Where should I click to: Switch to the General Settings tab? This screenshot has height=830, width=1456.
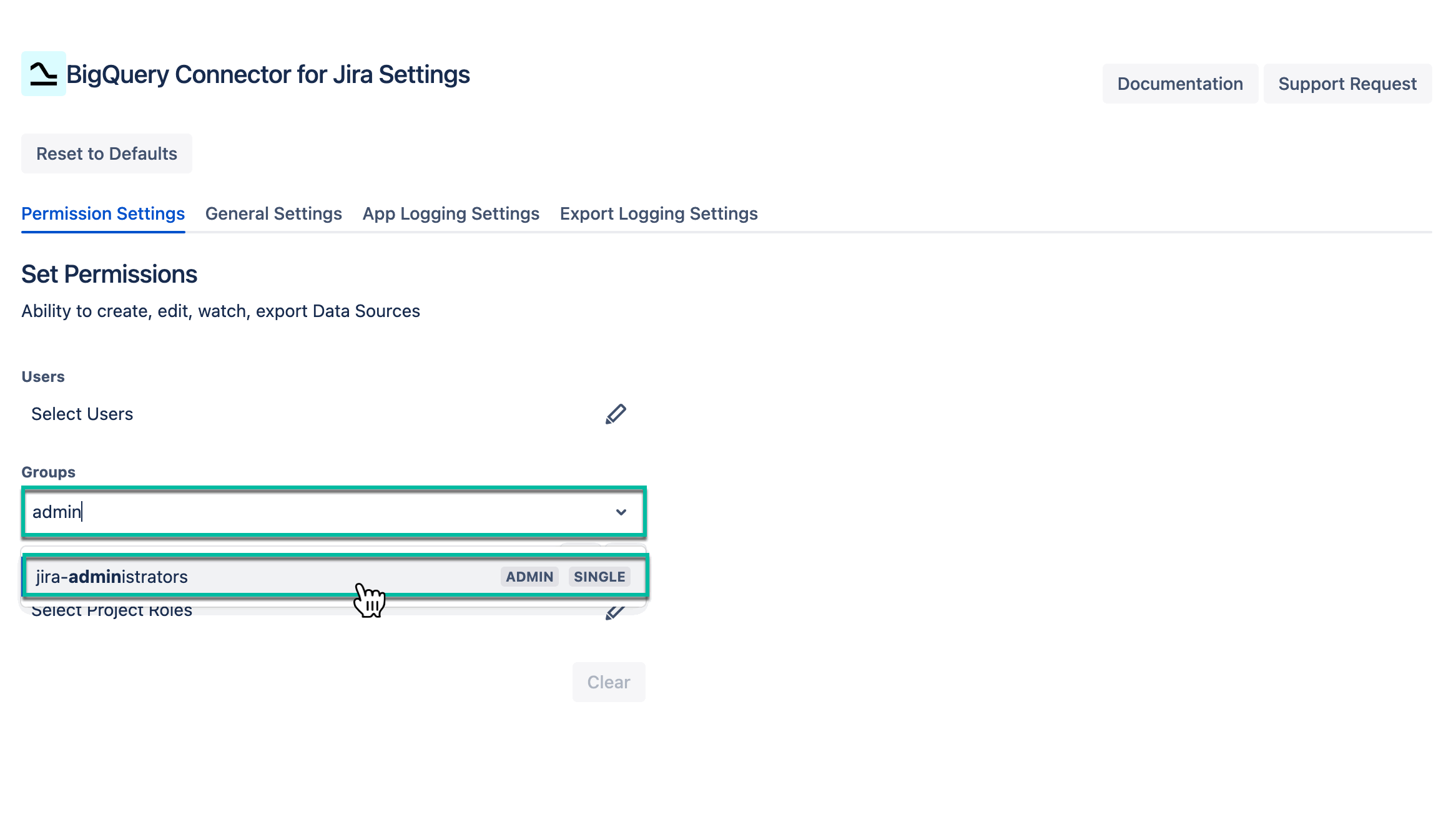click(x=273, y=213)
